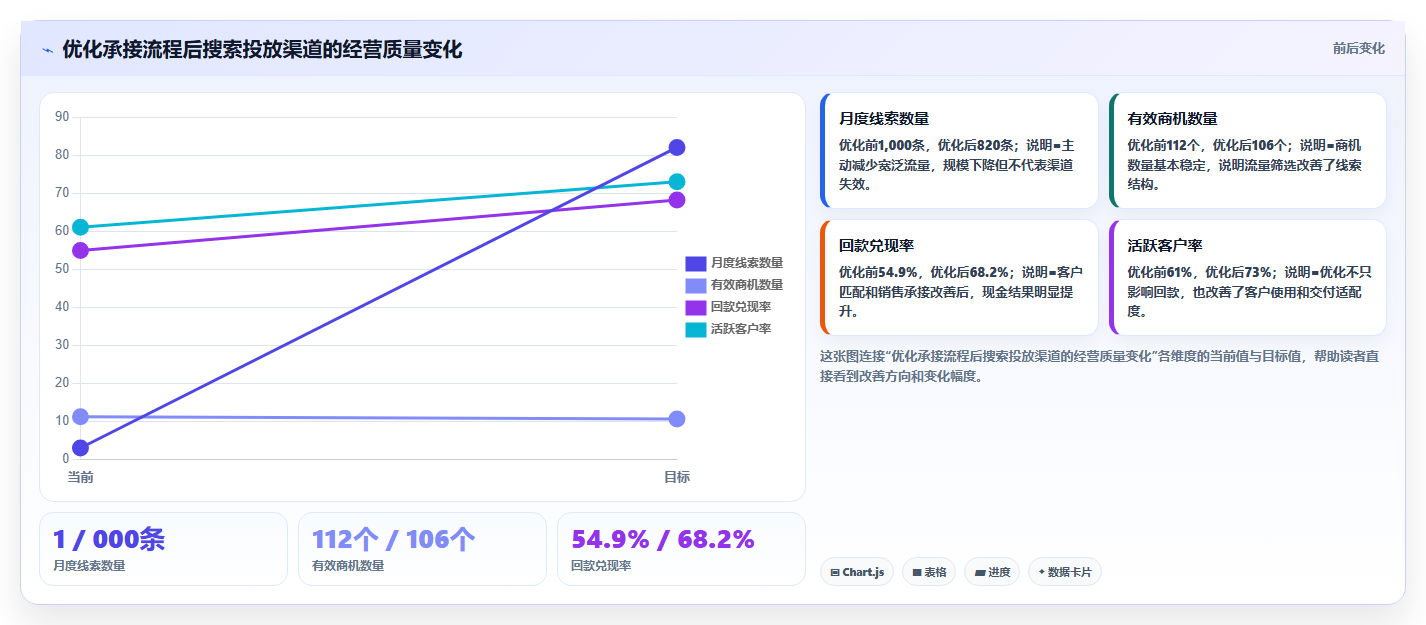1426x625 pixels.
Task: Toggle 活跃客户率 legend entry
Action: 728,329
